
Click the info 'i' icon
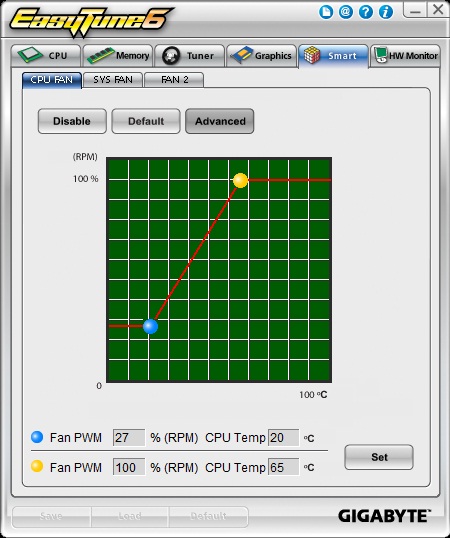[386, 12]
